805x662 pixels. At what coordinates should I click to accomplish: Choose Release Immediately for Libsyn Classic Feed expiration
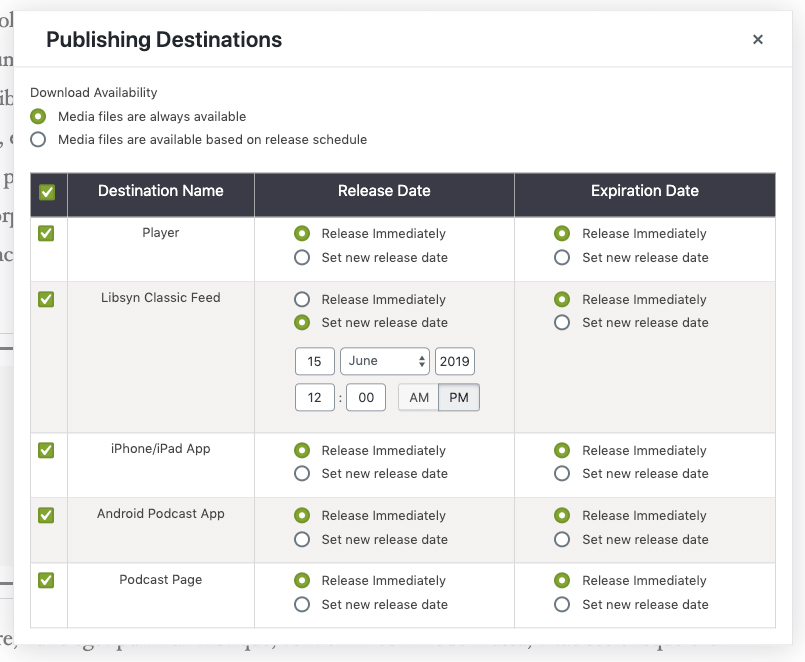[562, 299]
